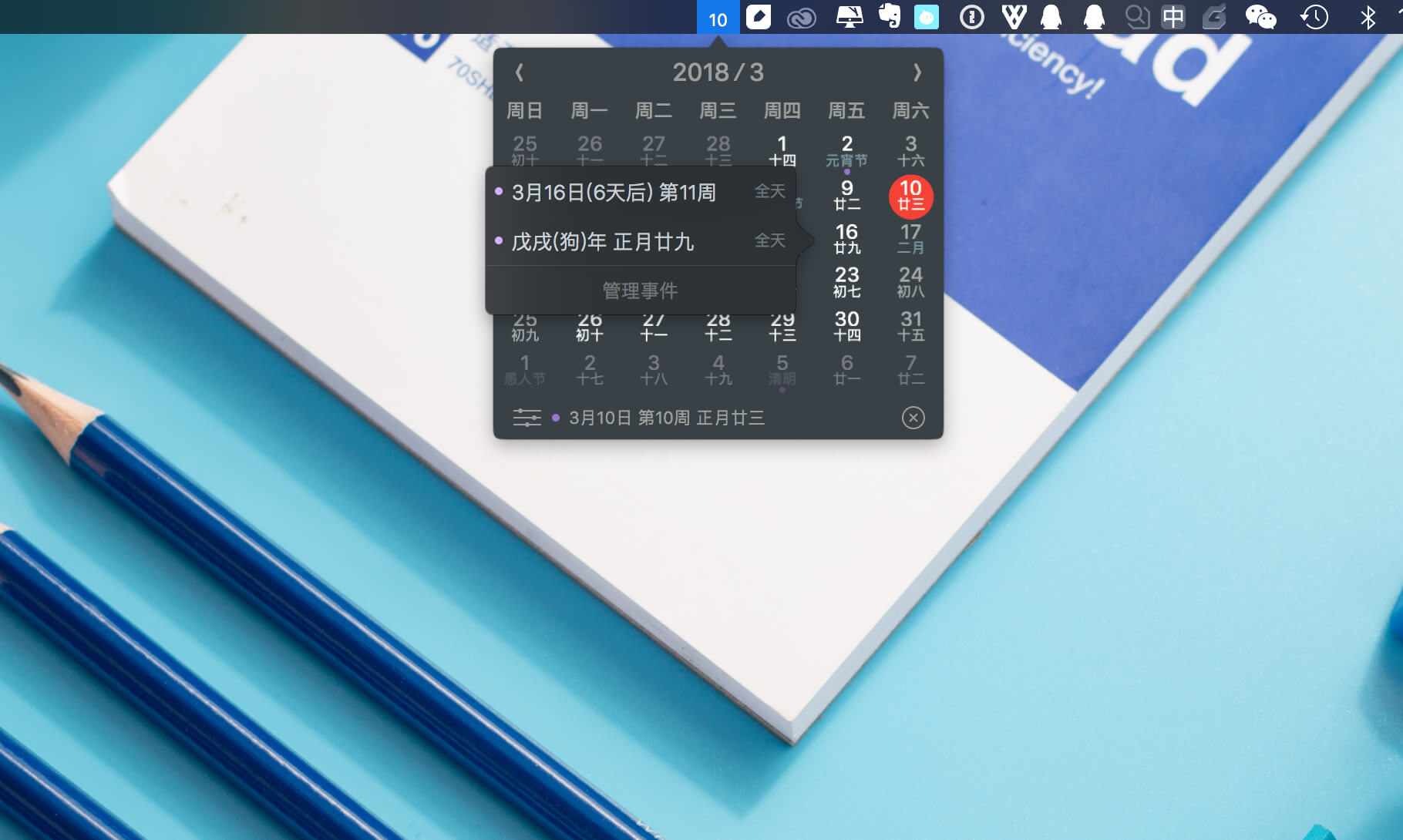Screen dimensions: 1403x840
Task: Open the 3月16日(6天后) 第11周 event row
Action: pos(641,192)
